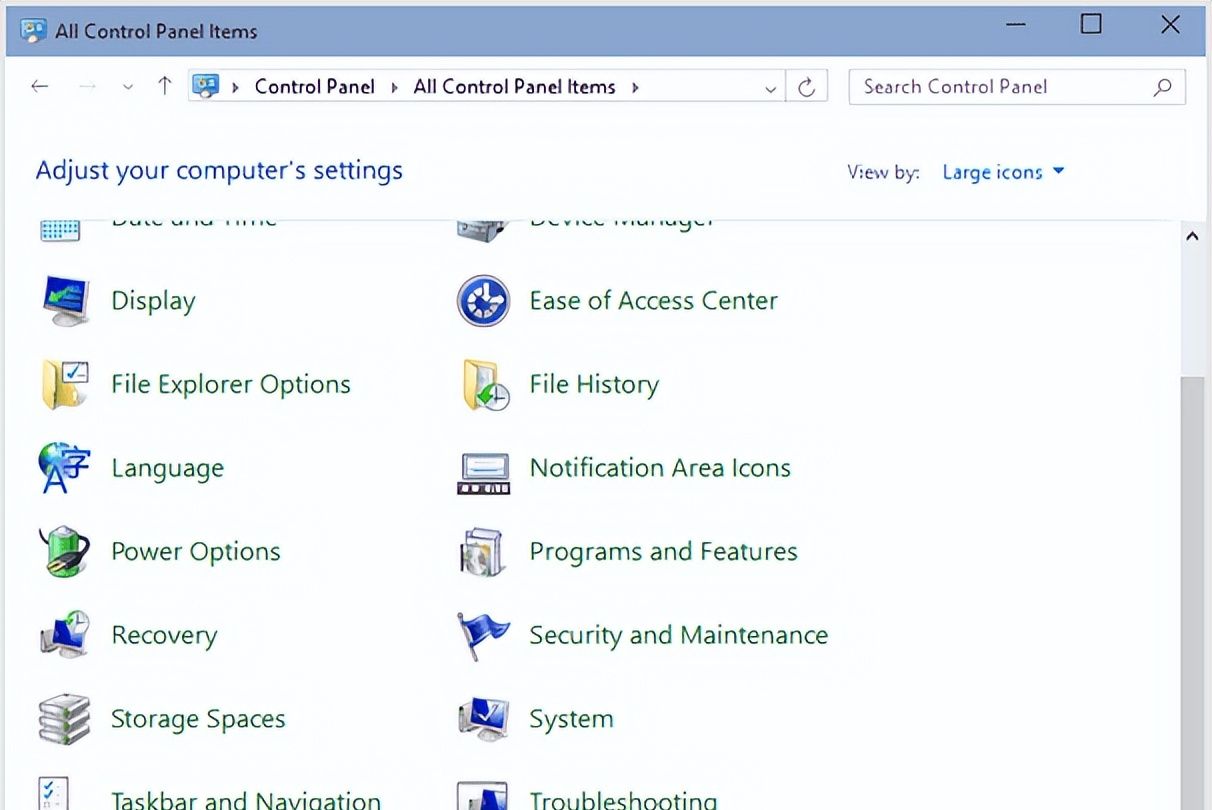Open the Notification Area Icons link
Image resolution: width=1212 pixels, height=810 pixels.
point(660,468)
